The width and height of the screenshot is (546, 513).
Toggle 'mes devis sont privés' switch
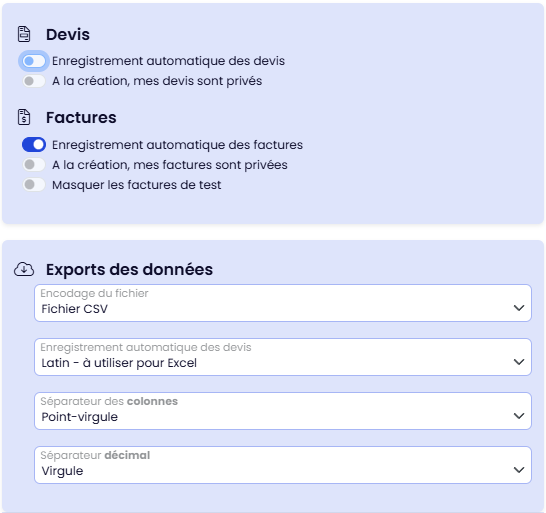click(x=34, y=81)
